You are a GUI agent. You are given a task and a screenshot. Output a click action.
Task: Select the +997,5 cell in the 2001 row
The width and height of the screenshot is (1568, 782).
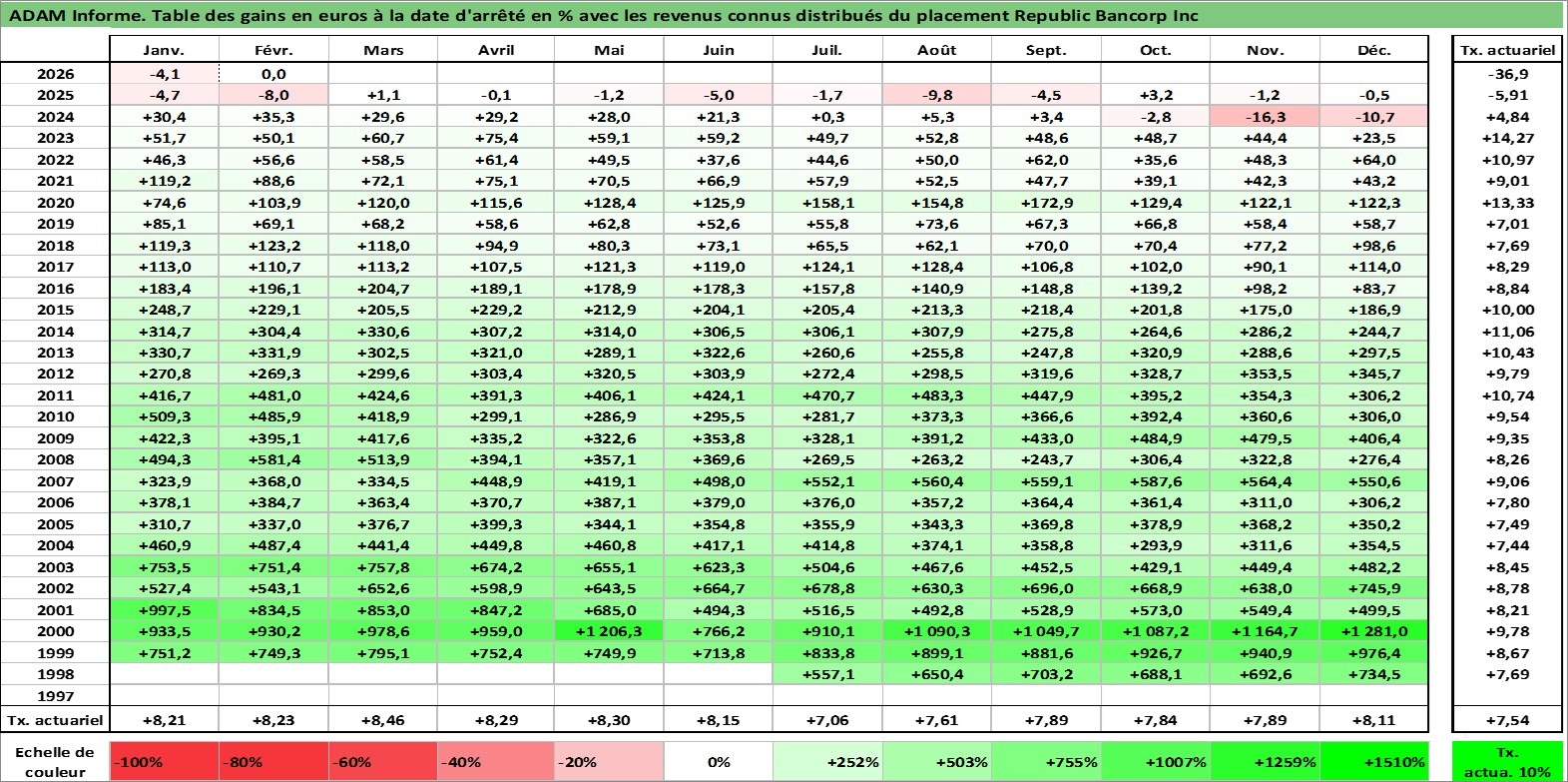pyautogui.click(x=164, y=610)
